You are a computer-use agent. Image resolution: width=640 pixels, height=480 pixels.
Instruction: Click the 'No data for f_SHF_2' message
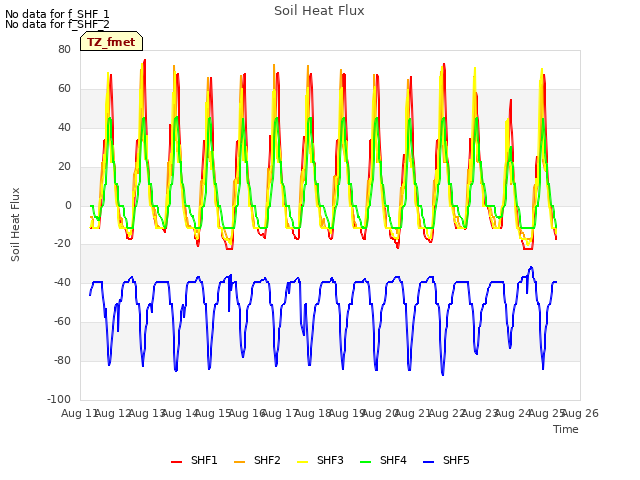pos(57,24)
